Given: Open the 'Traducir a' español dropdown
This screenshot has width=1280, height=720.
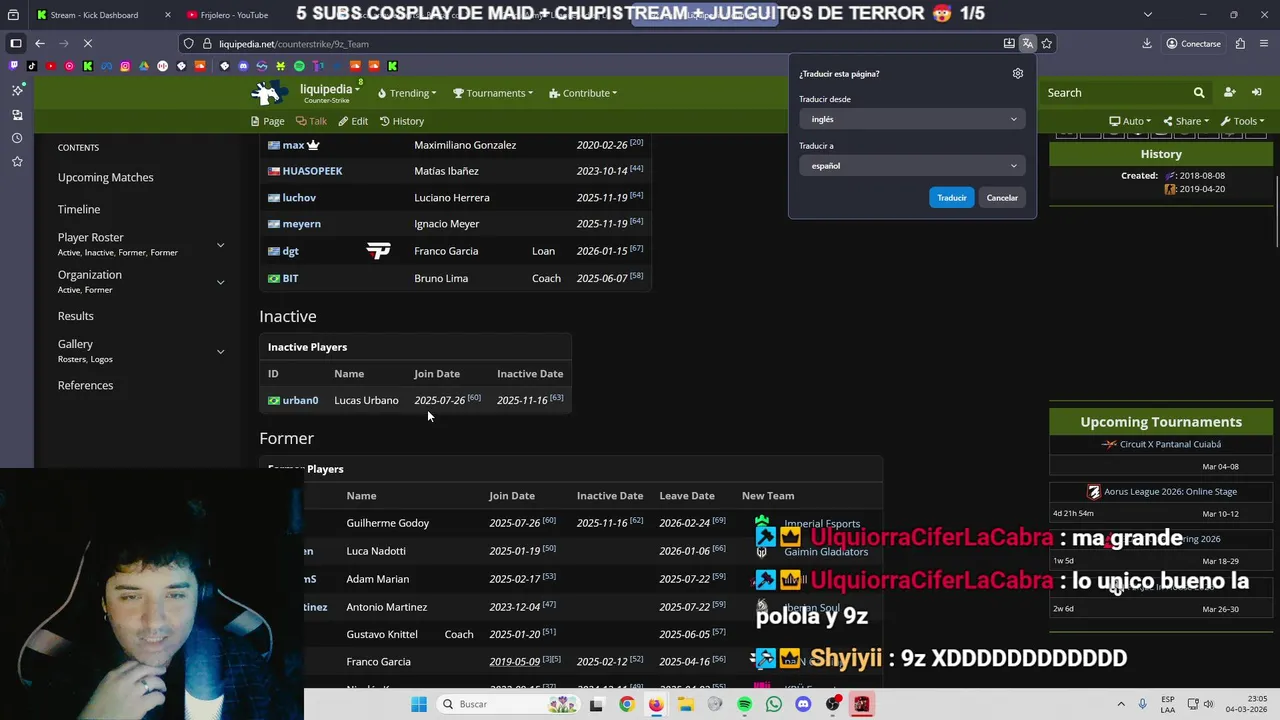Looking at the screenshot, I should (x=911, y=166).
